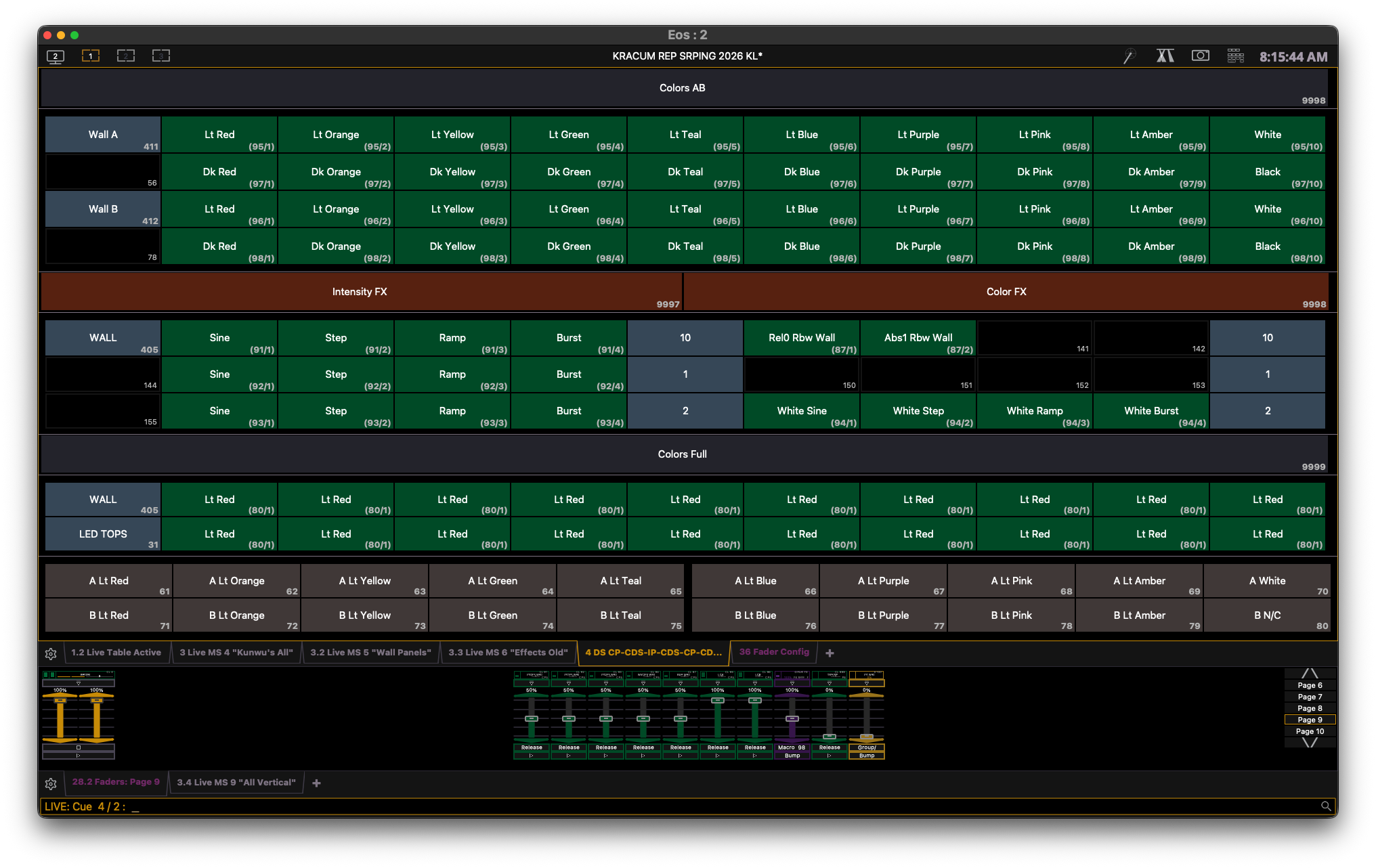
Task: Select Wall B group 412
Action: pos(103,209)
